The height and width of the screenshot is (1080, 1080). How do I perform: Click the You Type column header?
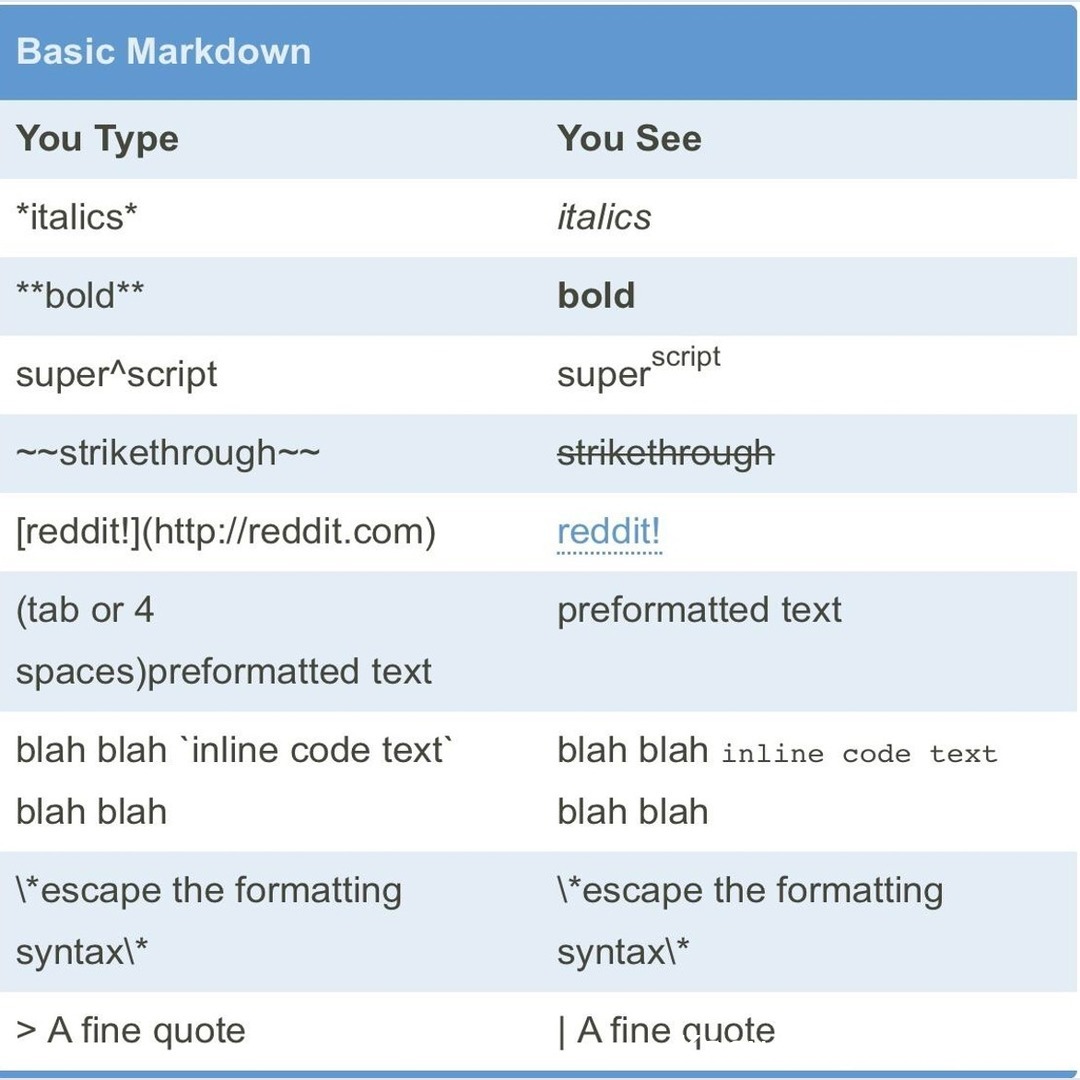pos(97,139)
